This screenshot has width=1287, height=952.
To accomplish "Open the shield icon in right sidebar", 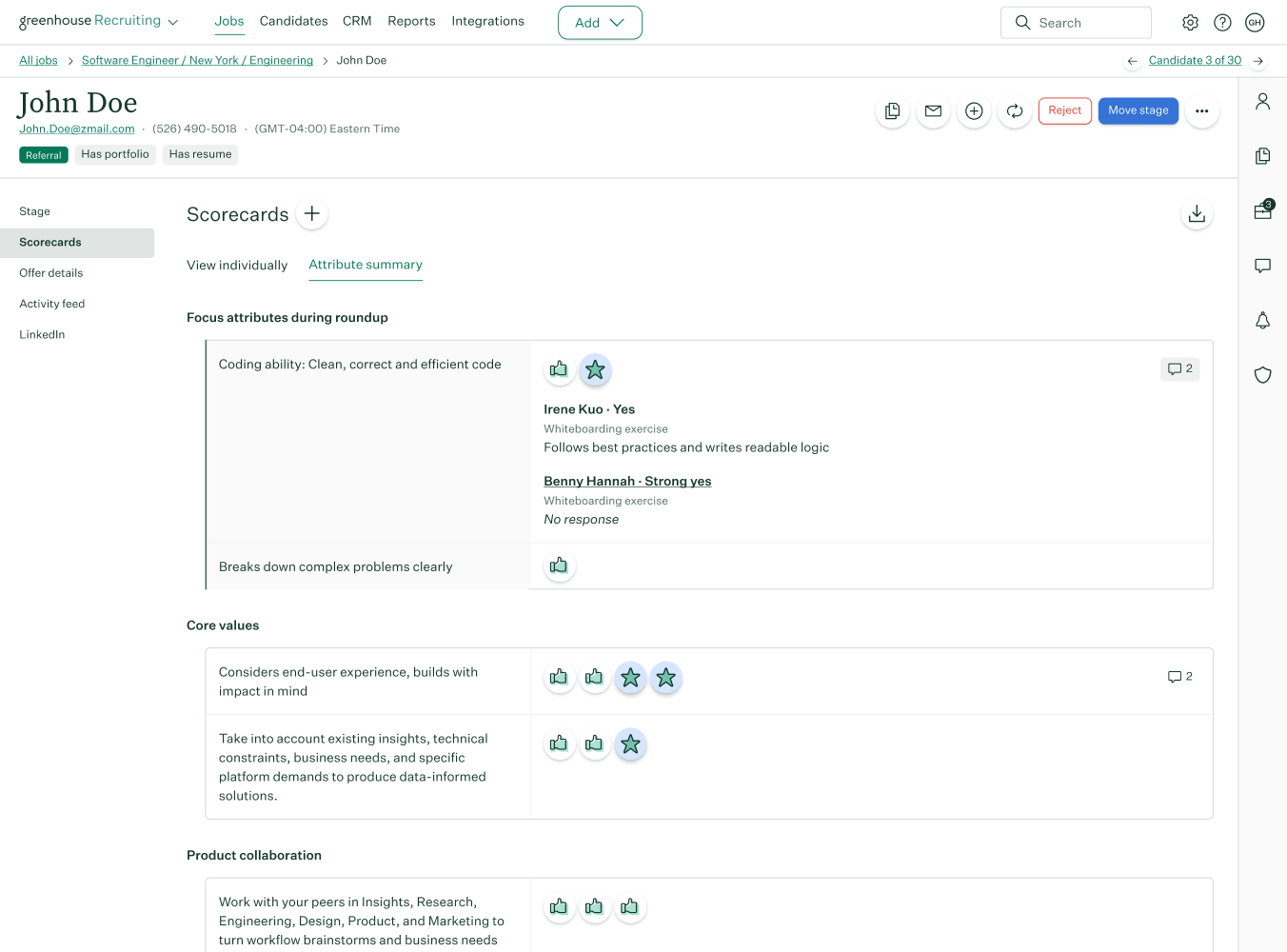I will pyautogui.click(x=1262, y=375).
